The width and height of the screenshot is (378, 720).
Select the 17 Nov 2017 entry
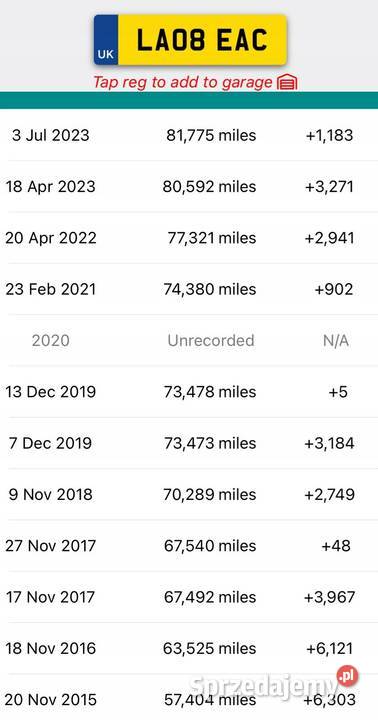pos(189,597)
